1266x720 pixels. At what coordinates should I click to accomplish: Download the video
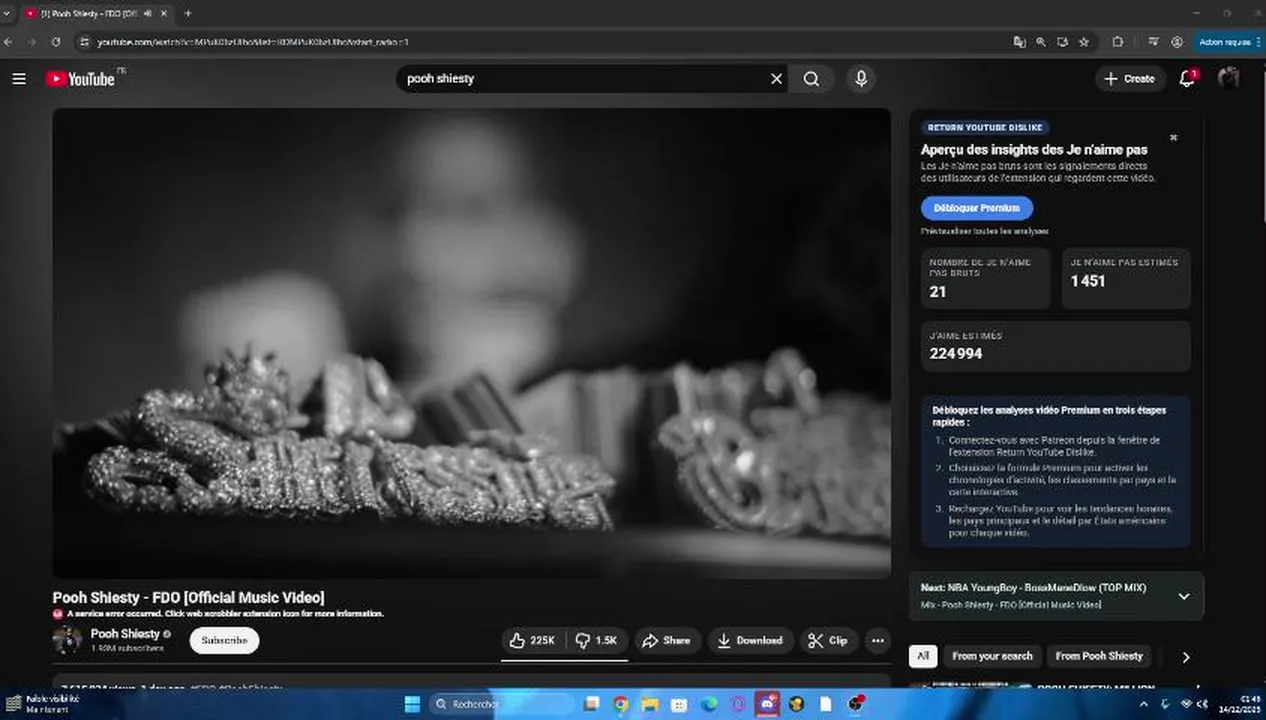(750, 641)
